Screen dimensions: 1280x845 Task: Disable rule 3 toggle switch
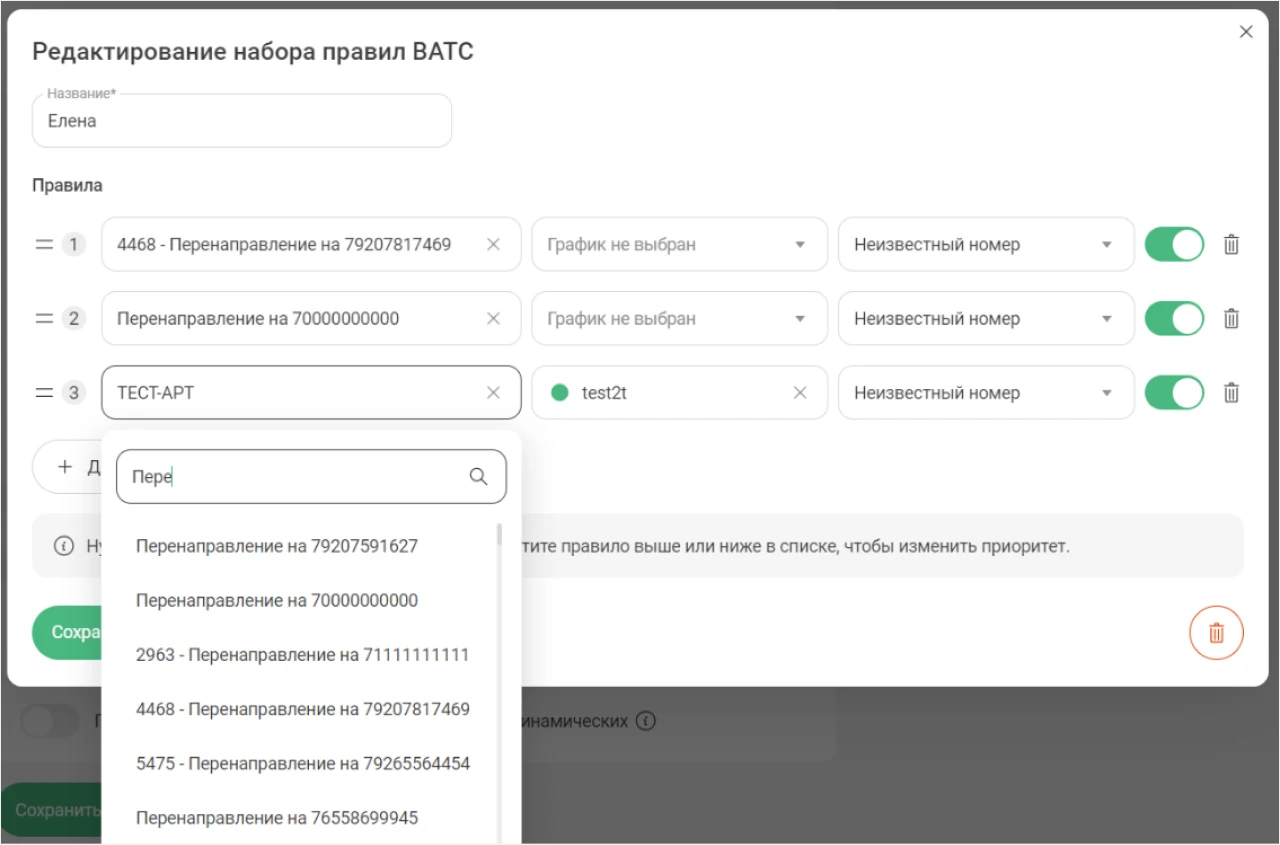(1174, 393)
